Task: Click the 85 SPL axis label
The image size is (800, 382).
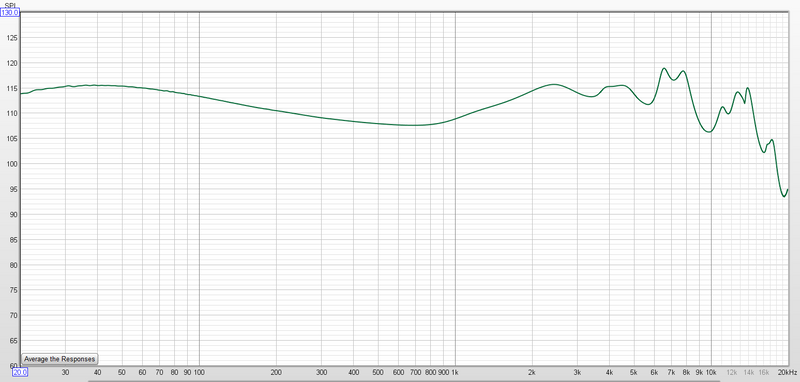Action: pyautogui.click(x=13, y=239)
